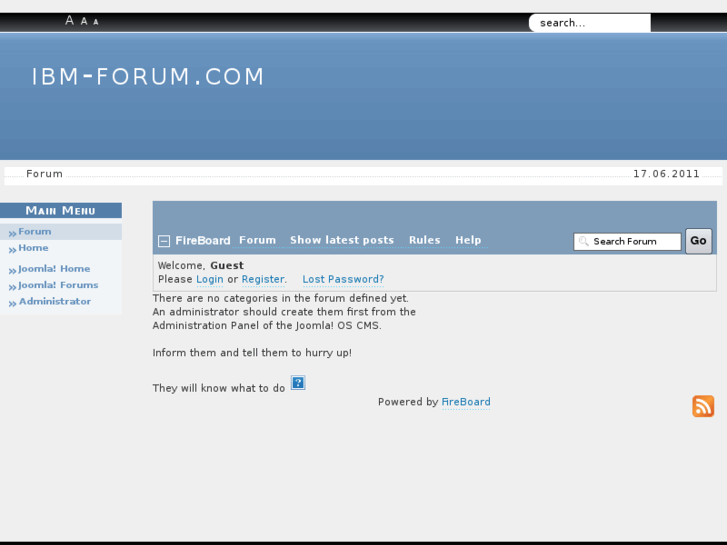The image size is (727, 545).
Task: Select Home in Main Menu
Action: 33,248
